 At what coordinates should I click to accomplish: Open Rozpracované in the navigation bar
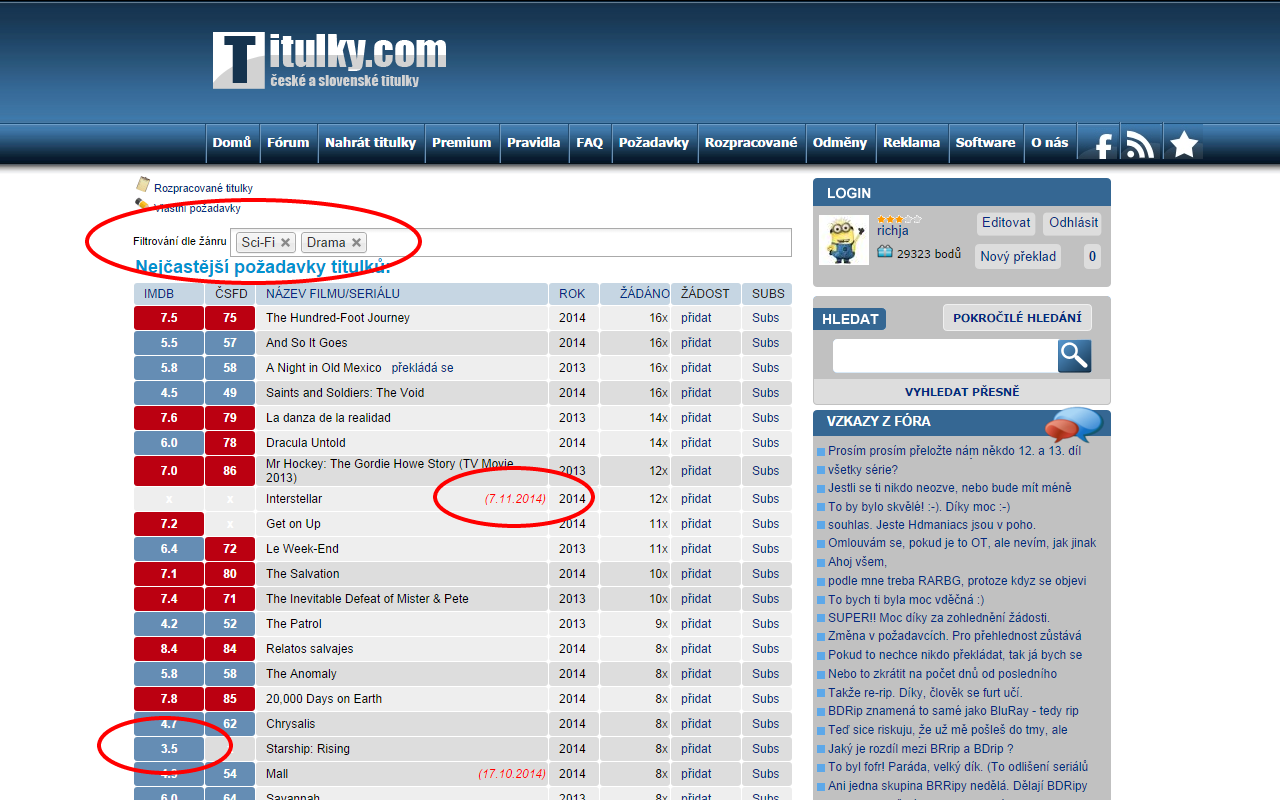pos(751,143)
